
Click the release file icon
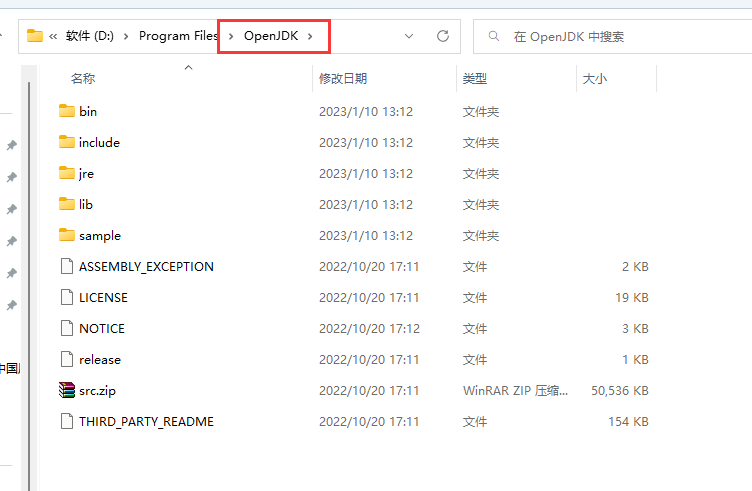(67, 359)
